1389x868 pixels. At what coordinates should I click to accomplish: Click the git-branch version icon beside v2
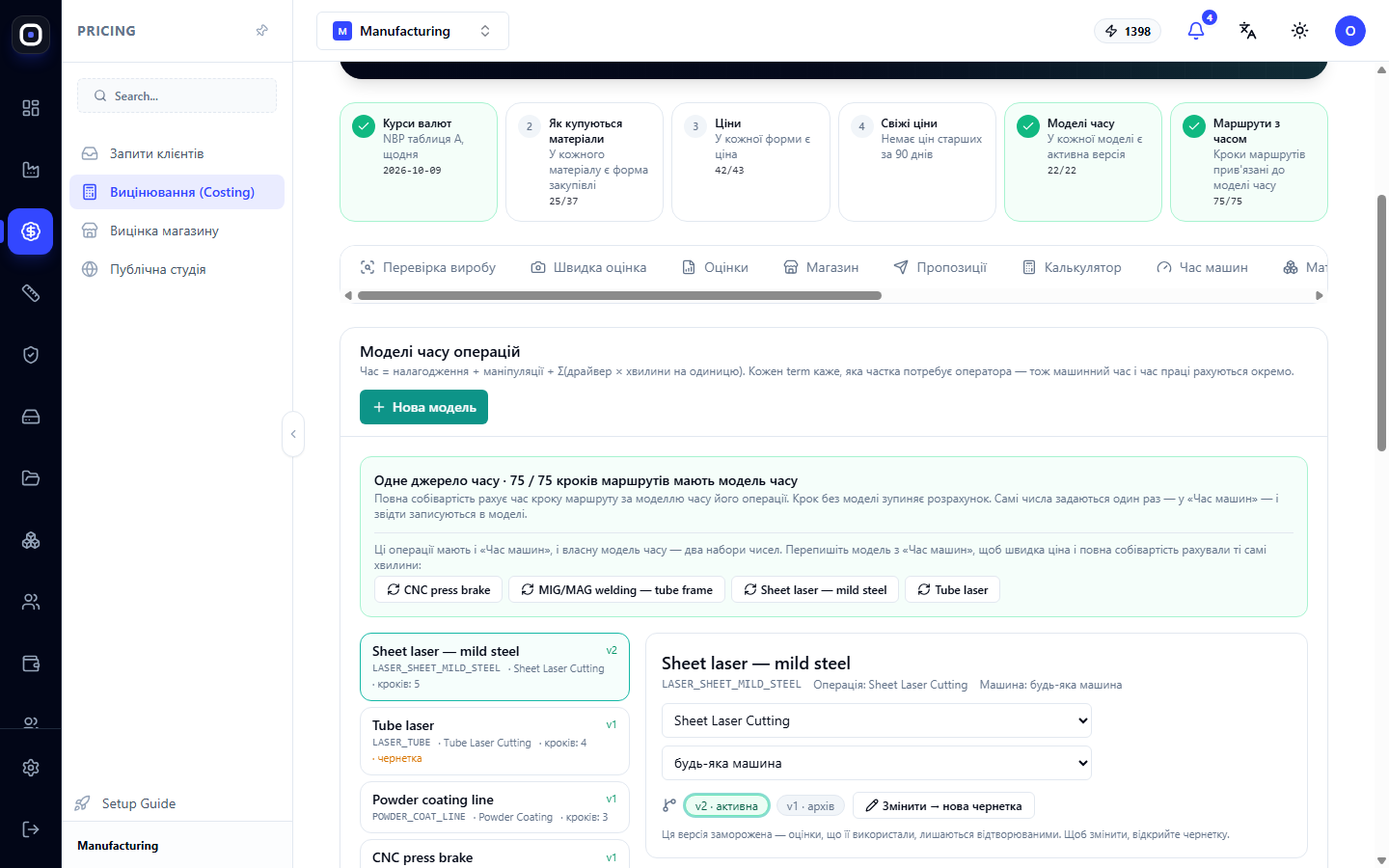click(x=669, y=805)
